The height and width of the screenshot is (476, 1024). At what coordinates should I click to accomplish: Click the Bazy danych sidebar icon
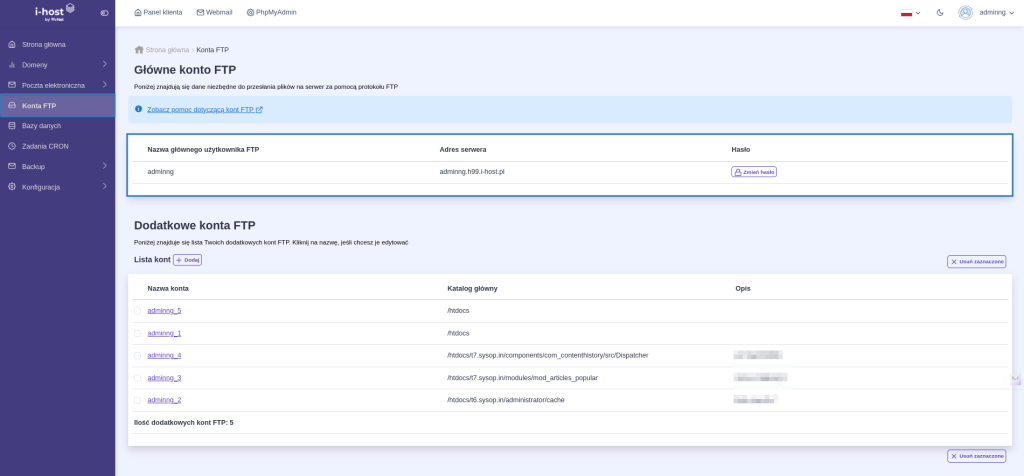coord(12,126)
